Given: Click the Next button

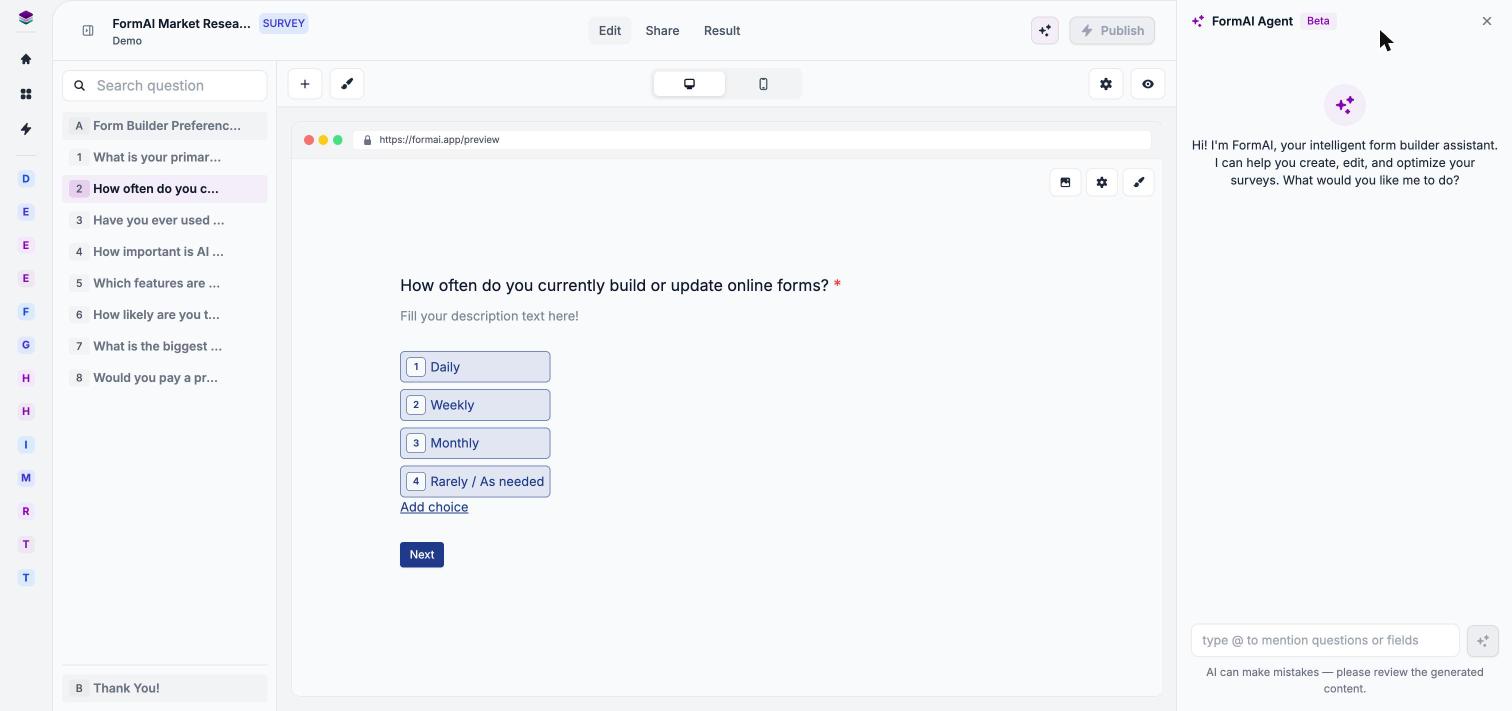Looking at the screenshot, I should tap(422, 555).
